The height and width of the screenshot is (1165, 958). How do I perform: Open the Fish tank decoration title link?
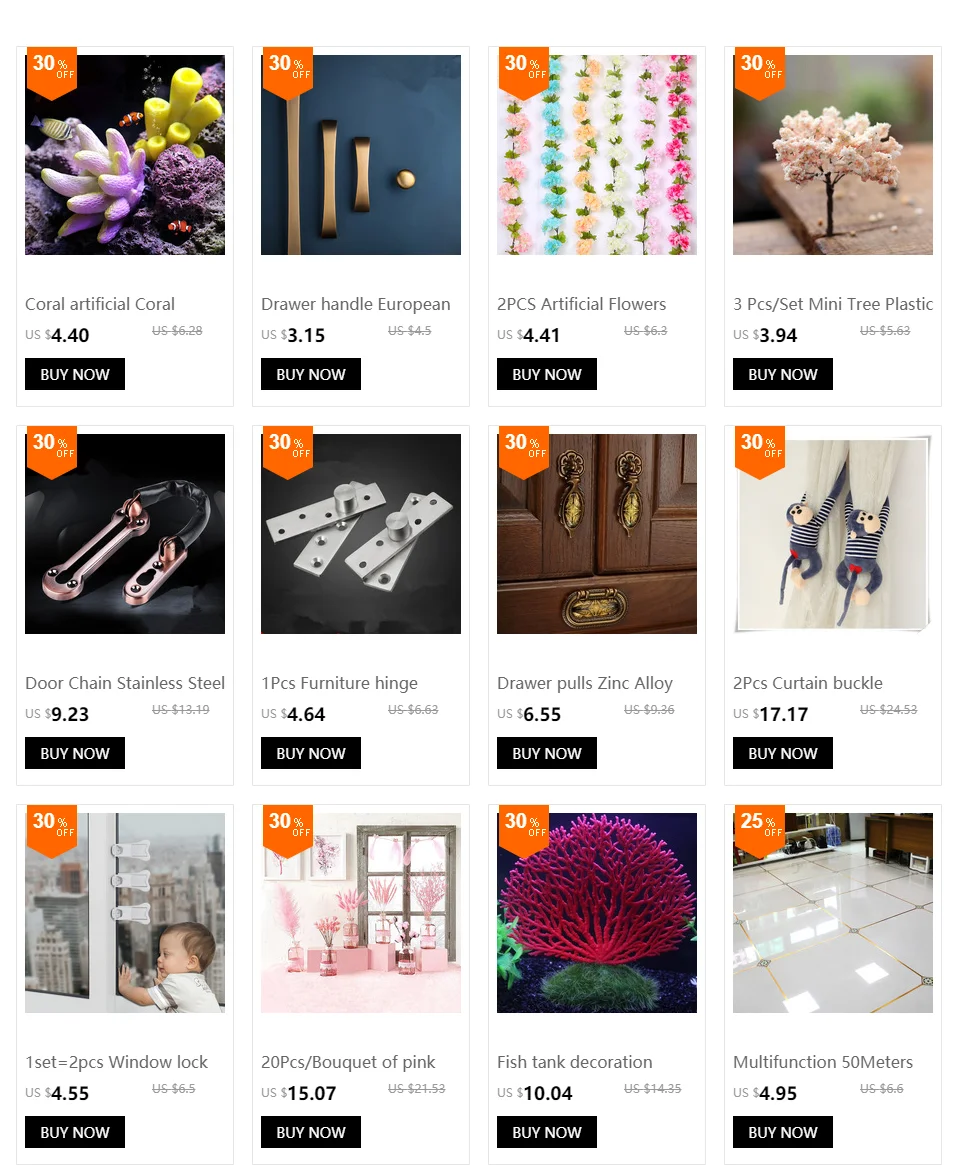pos(575,1062)
